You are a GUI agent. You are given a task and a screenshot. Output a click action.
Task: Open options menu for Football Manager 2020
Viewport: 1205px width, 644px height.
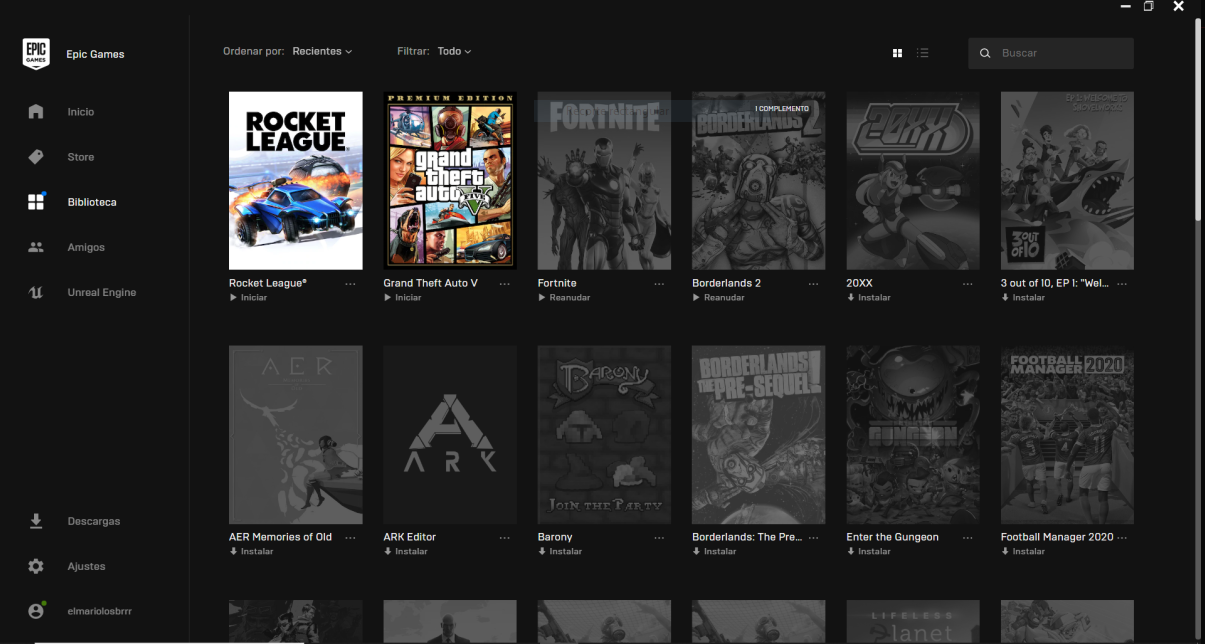pos(1122,538)
